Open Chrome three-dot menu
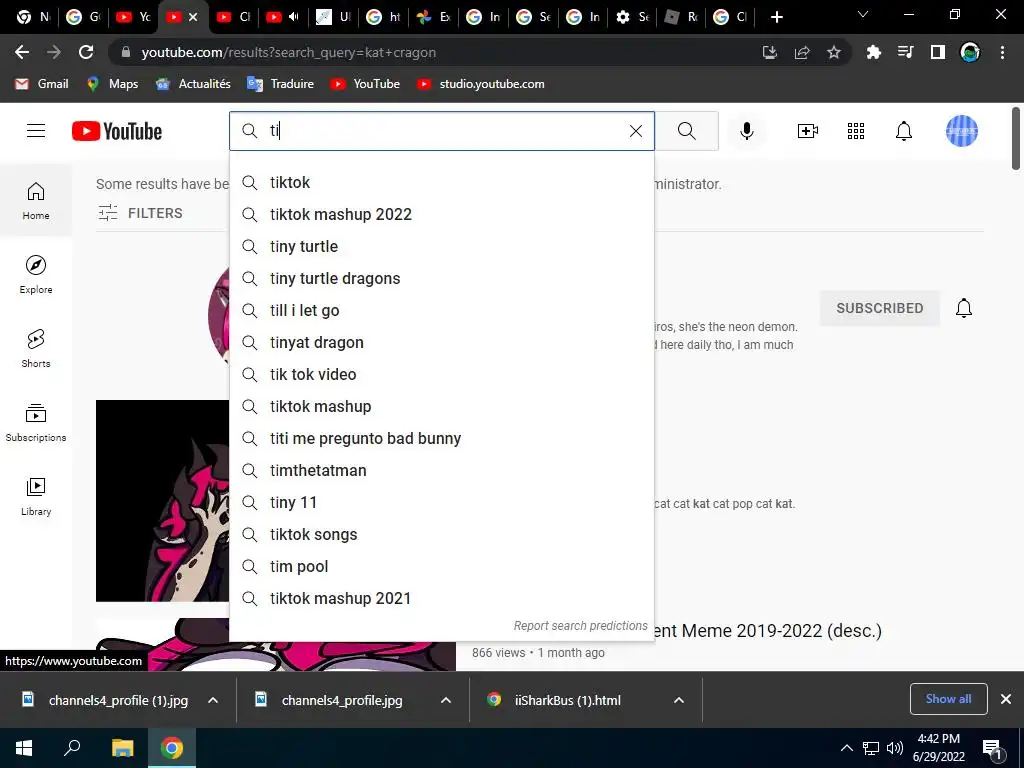1024x768 pixels. pos(1002,52)
